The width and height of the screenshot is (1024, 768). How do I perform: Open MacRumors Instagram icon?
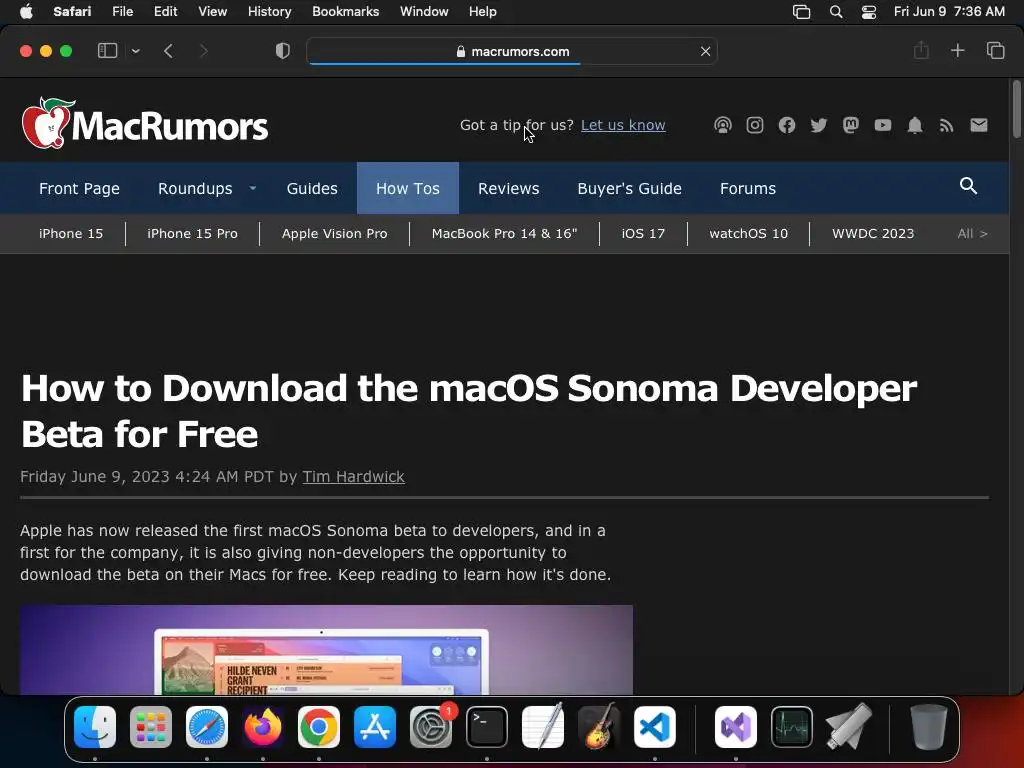(x=754, y=125)
